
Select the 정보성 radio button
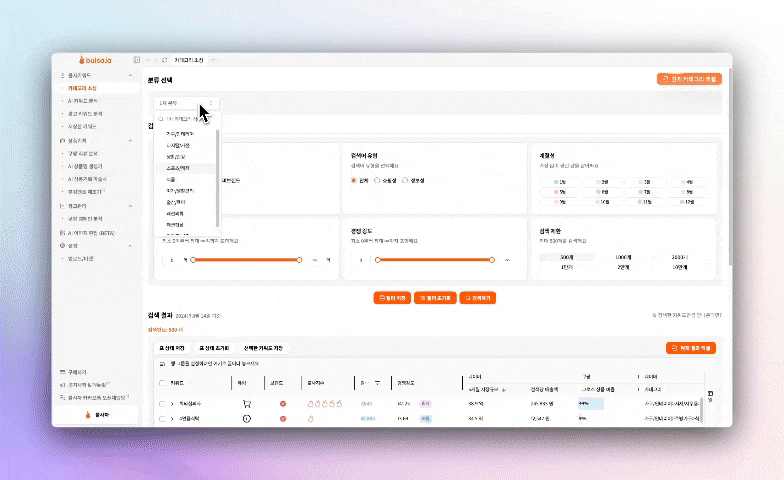[x=405, y=180]
